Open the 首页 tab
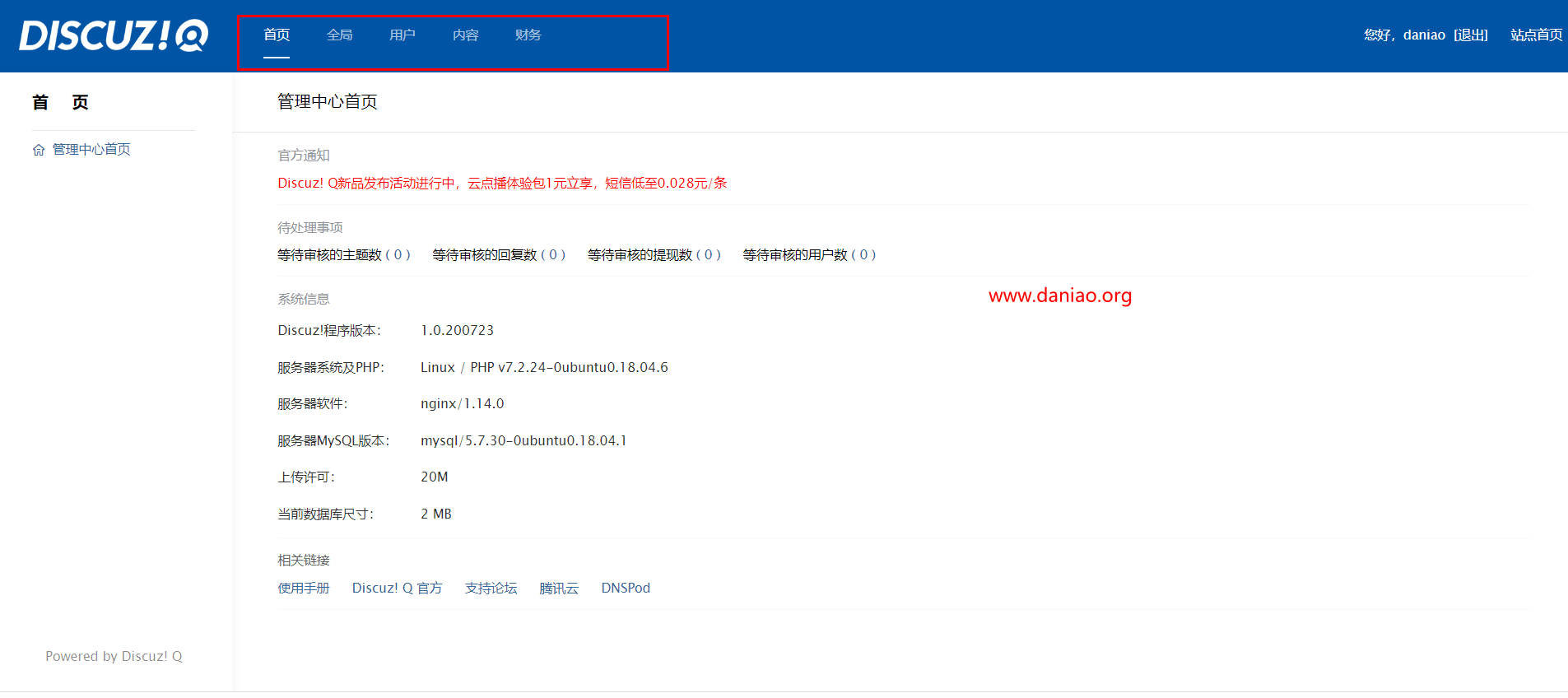Viewport: 1568px width, 698px height. 277,35
